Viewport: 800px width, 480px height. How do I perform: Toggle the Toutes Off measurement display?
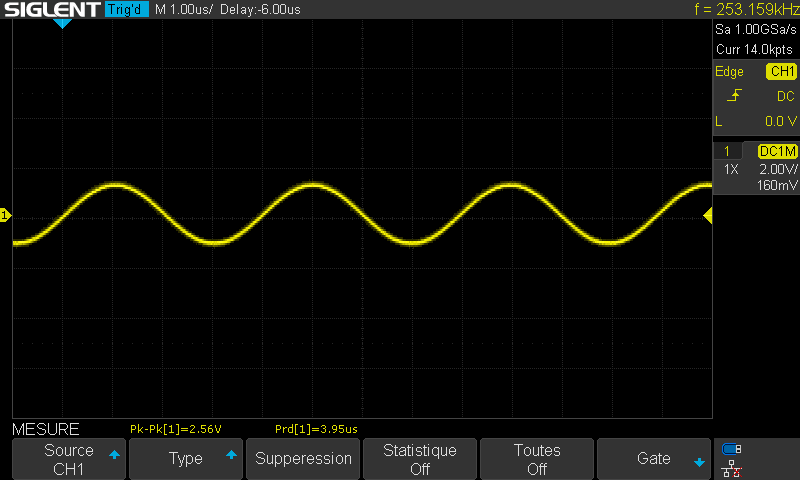[x=537, y=459]
